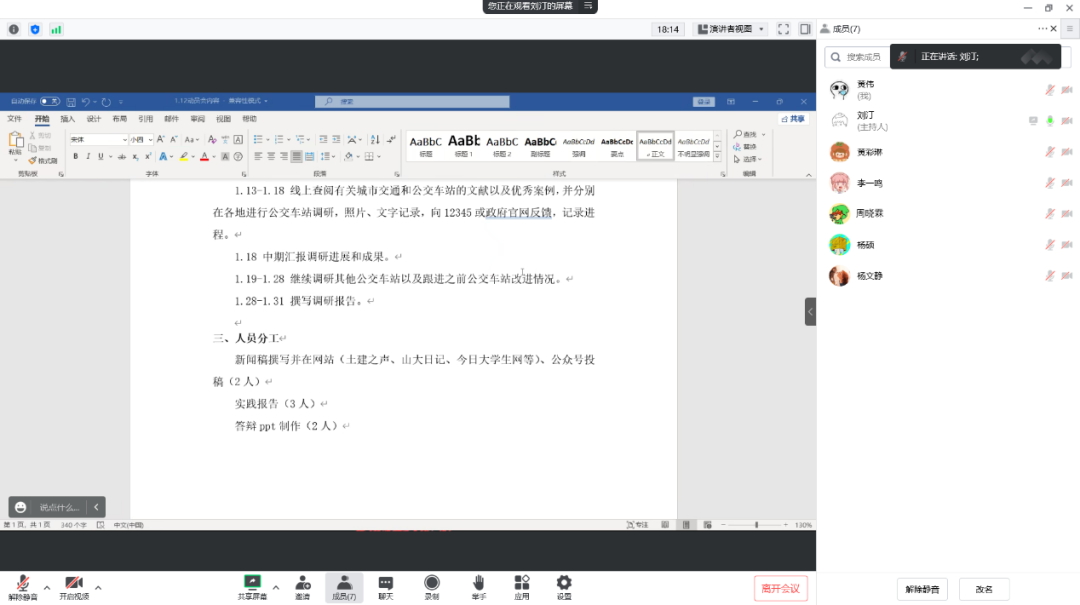Screen dimensions: 1080x605
Task: Click the red leave meeting button
Action: pos(780,588)
